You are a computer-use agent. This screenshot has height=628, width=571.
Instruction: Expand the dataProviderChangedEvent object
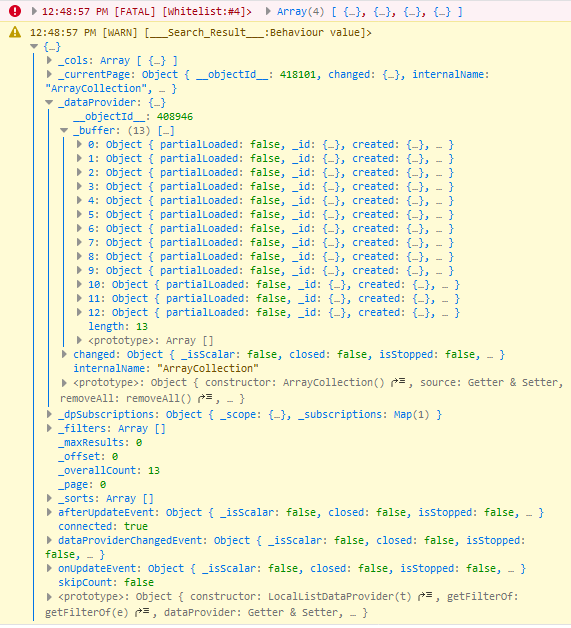pos(49,540)
